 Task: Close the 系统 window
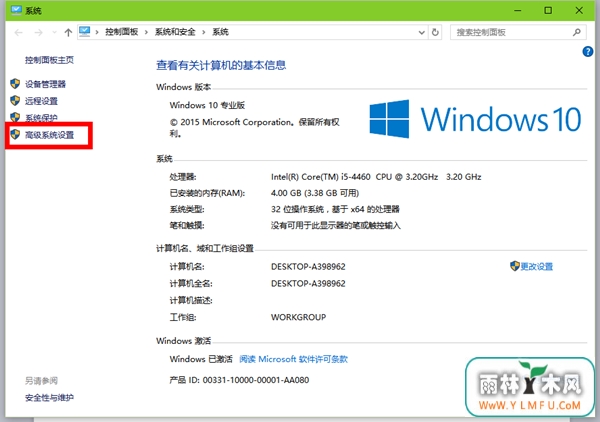point(579,10)
